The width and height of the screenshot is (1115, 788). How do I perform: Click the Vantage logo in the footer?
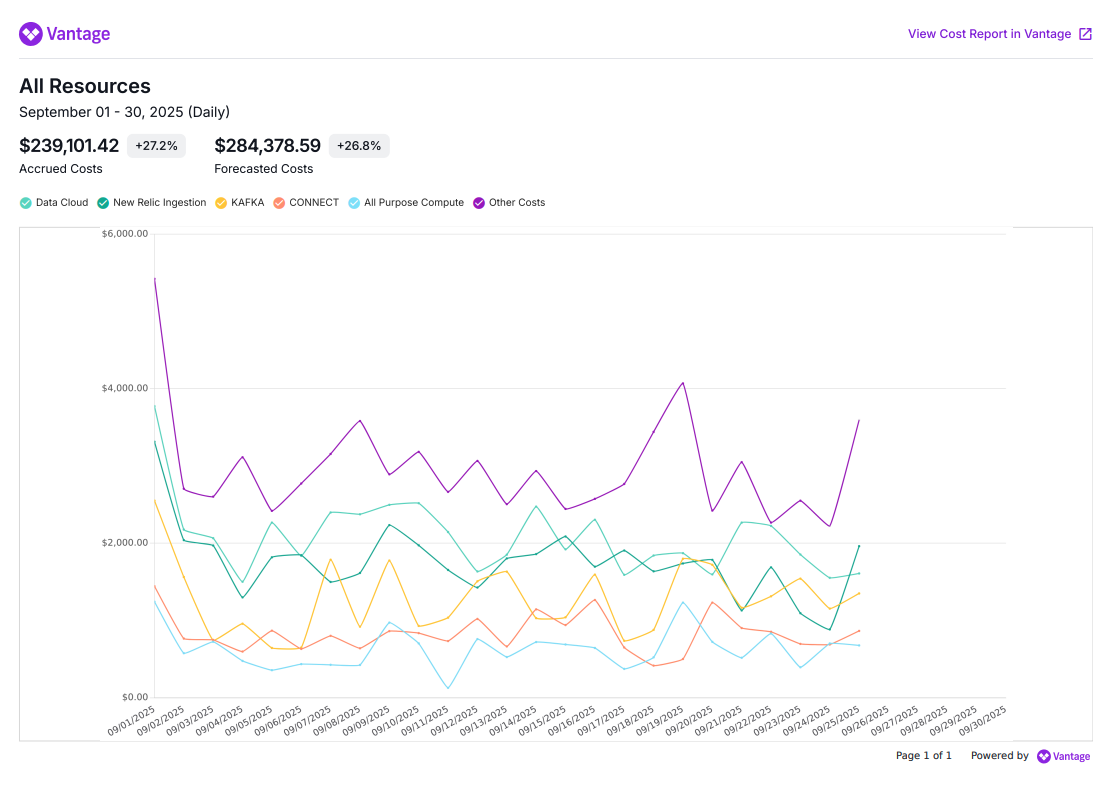point(1064,756)
